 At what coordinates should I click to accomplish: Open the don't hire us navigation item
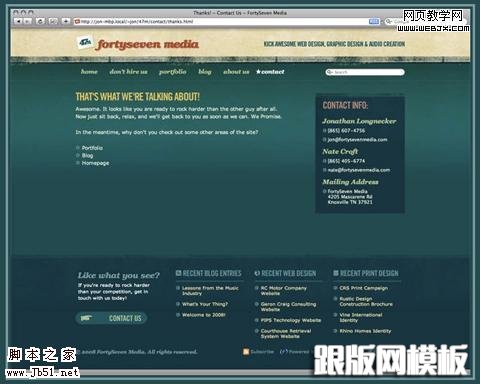(x=128, y=72)
